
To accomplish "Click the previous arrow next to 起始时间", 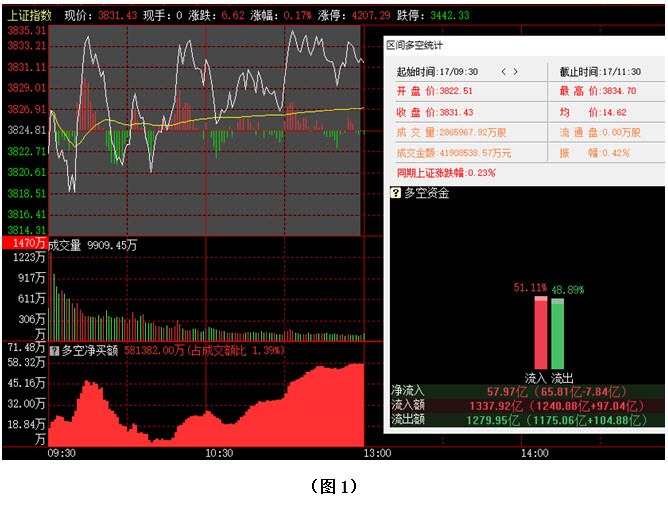I will [x=503, y=72].
